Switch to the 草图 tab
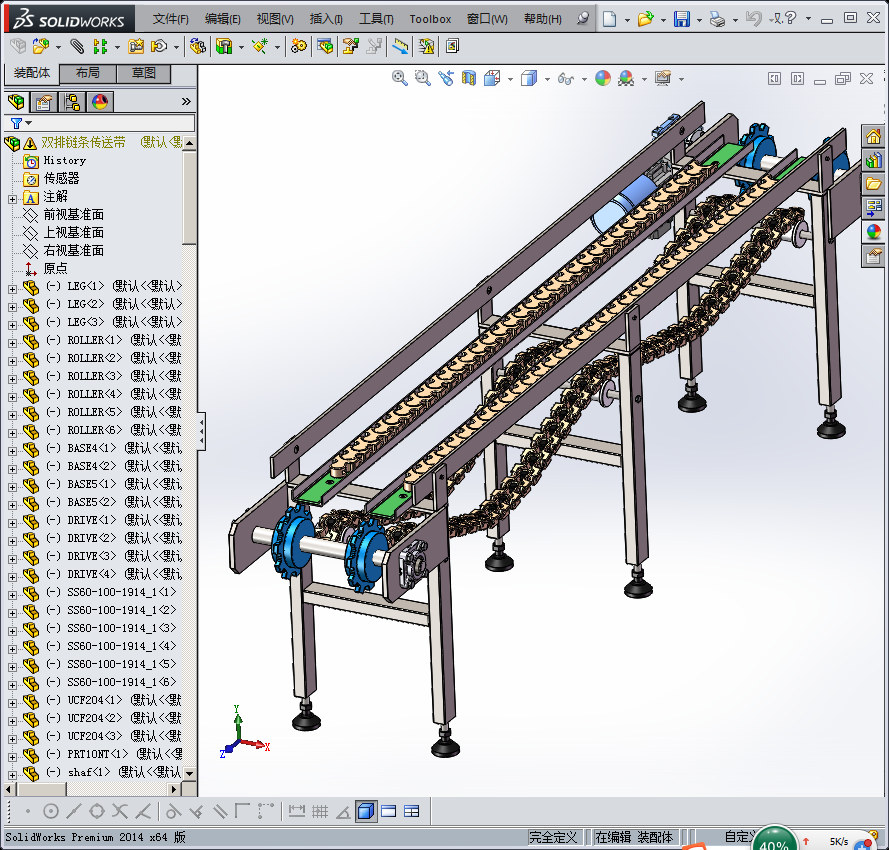This screenshot has height=850, width=889. [143, 73]
